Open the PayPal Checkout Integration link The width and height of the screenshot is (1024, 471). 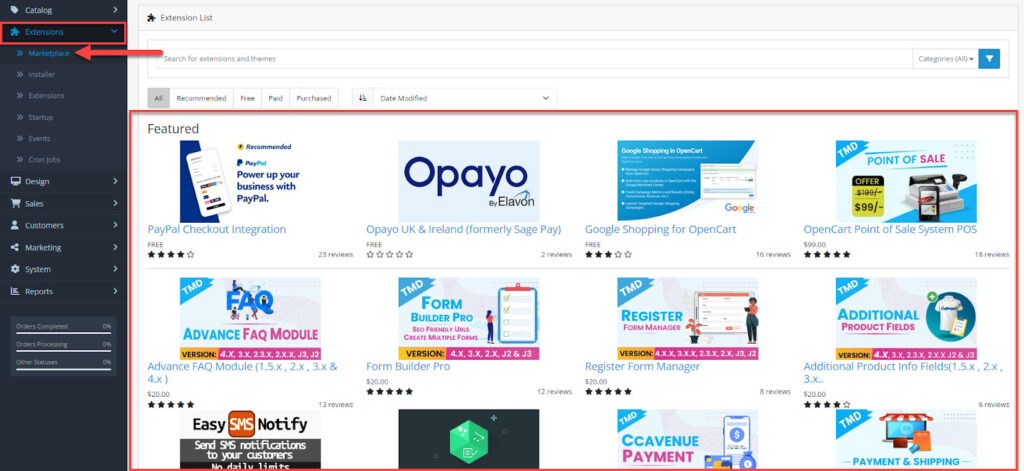[217, 229]
